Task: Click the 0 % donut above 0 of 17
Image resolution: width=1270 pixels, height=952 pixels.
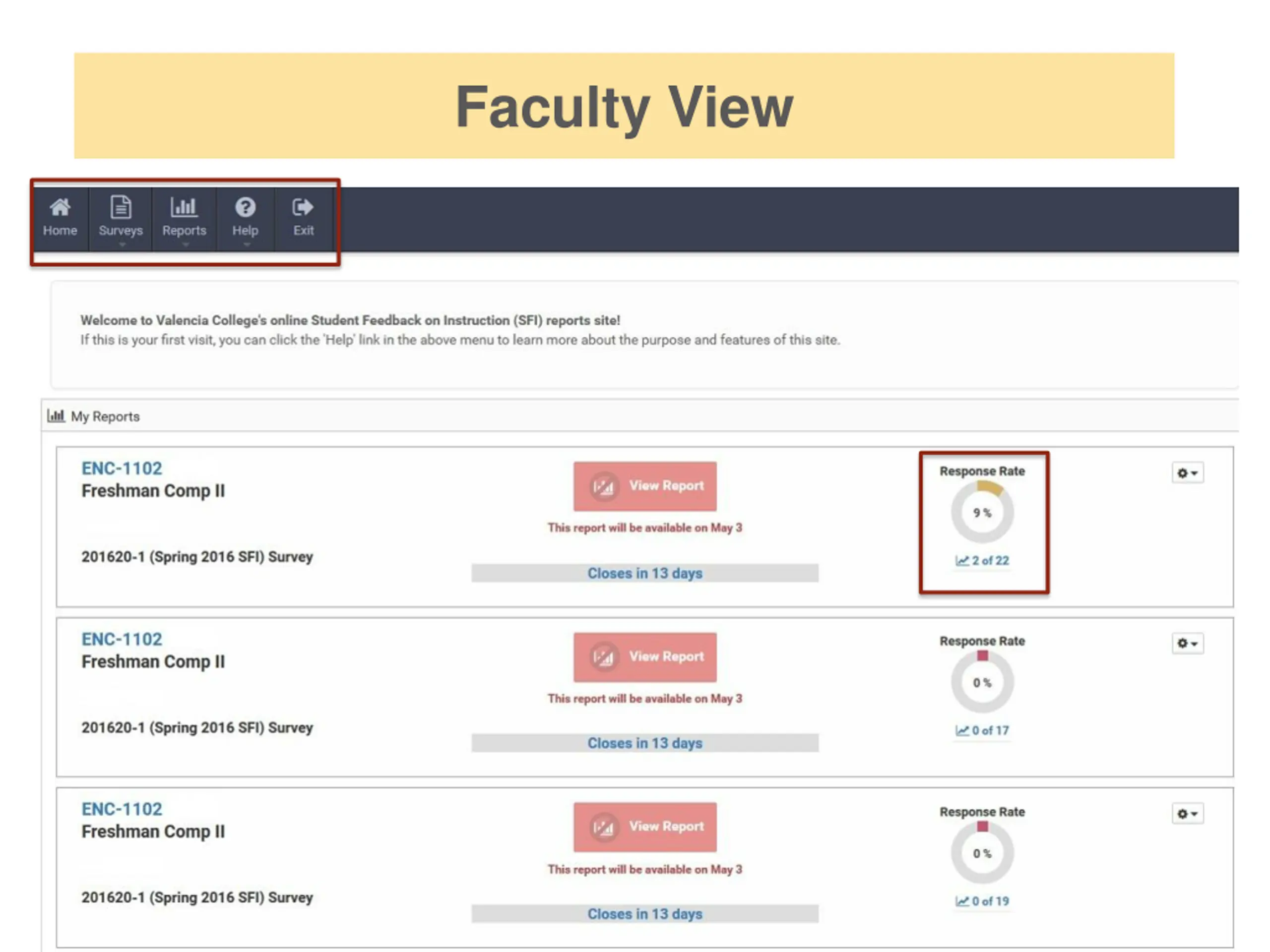Action: coord(982,682)
